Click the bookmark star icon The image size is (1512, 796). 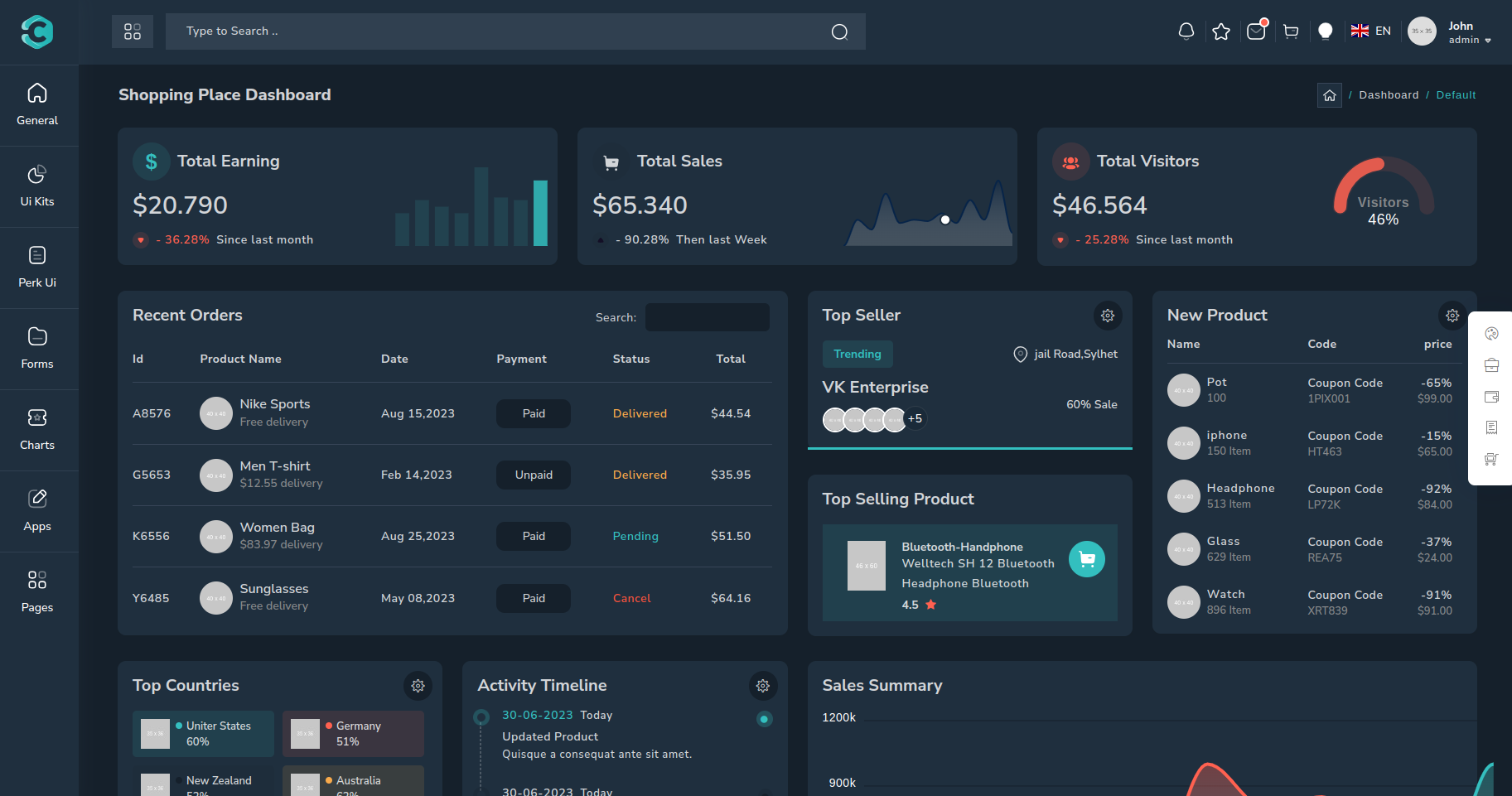(1220, 31)
